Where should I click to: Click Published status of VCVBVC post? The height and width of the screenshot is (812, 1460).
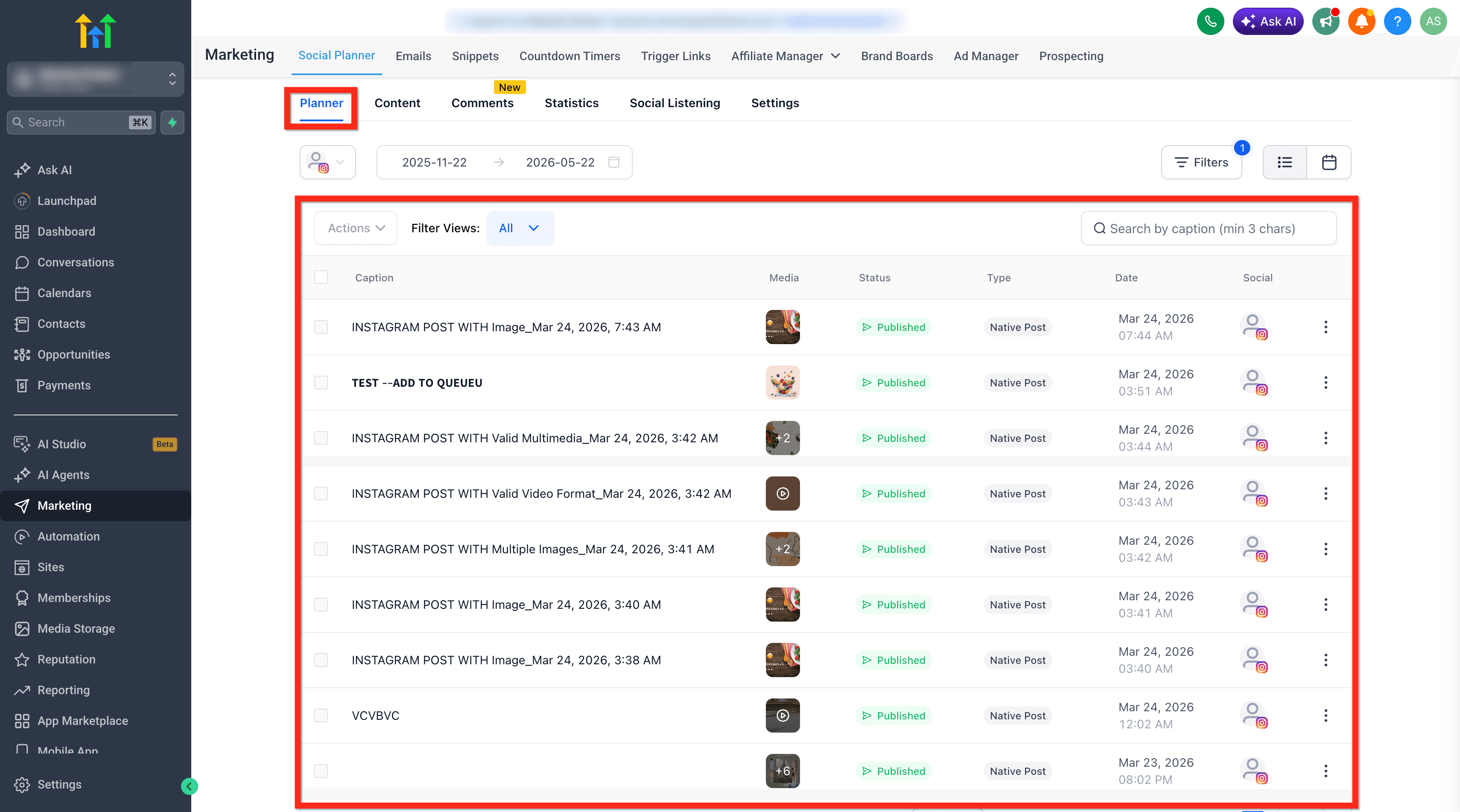pos(893,716)
